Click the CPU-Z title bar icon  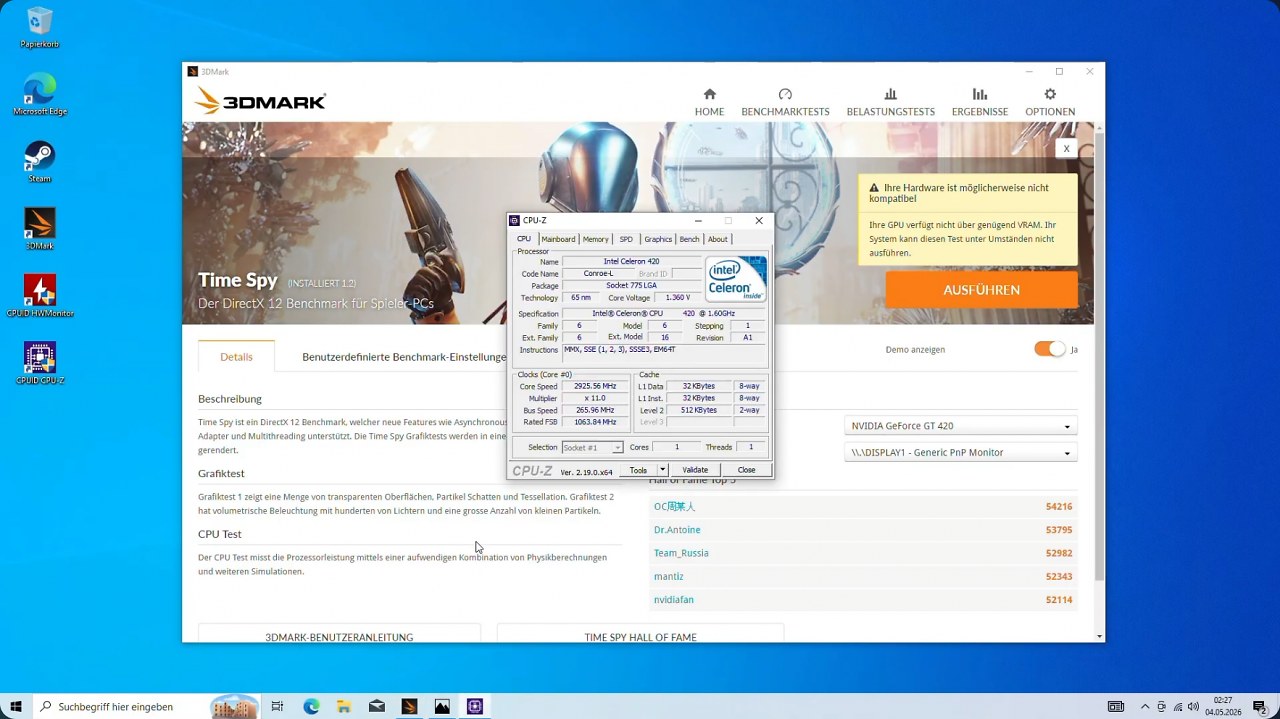click(x=515, y=220)
